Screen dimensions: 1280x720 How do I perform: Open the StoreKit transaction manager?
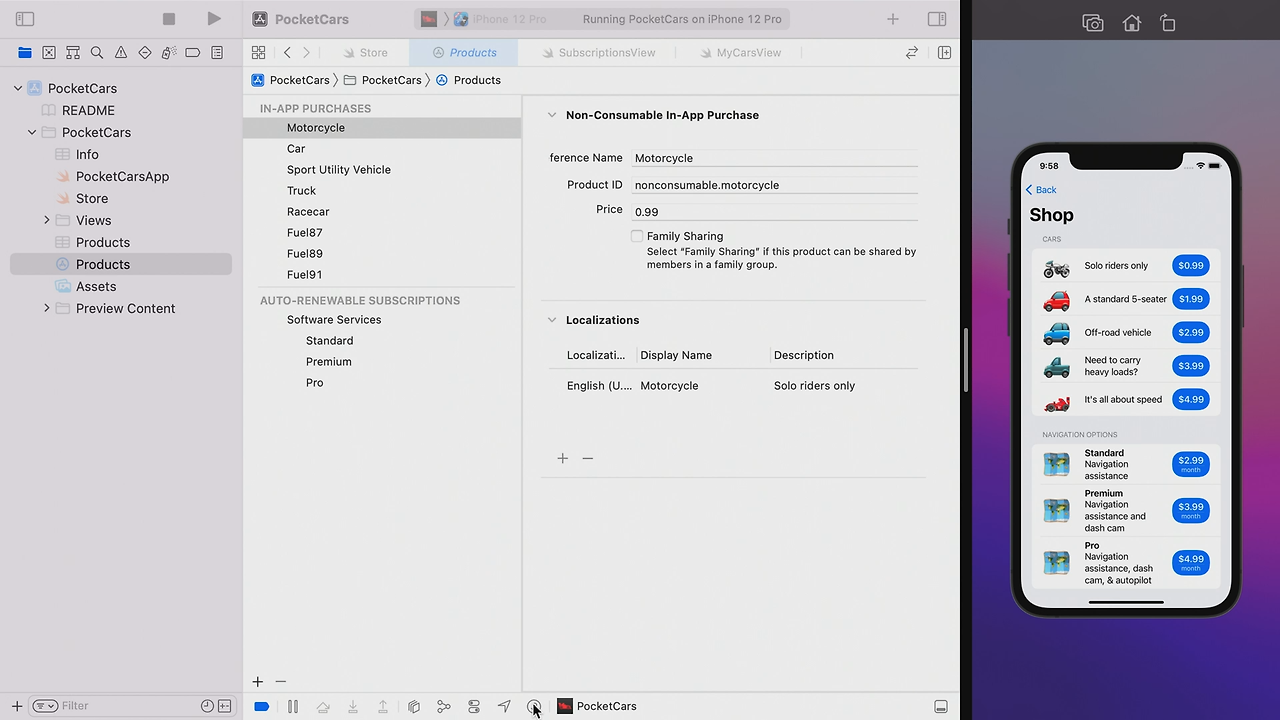click(x=534, y=706)
